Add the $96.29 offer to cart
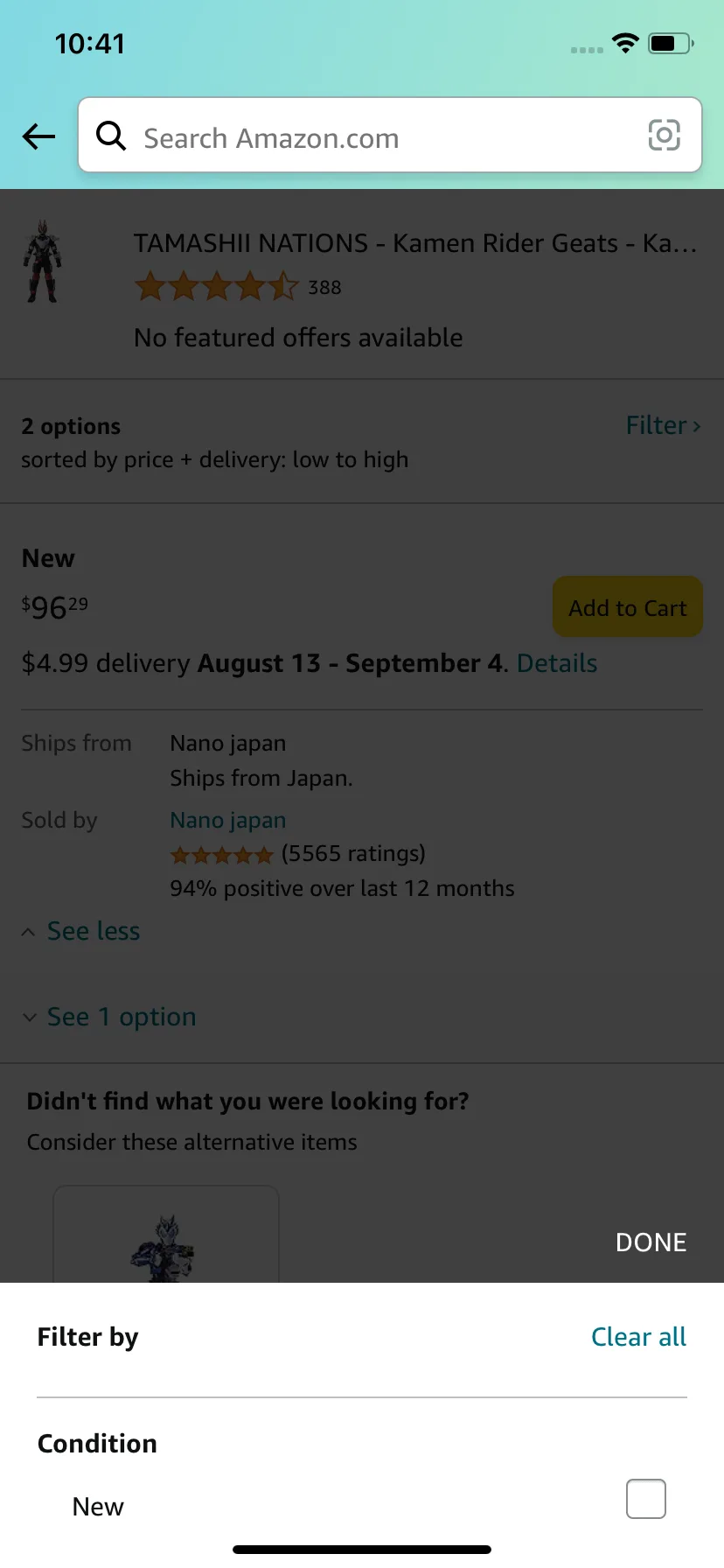 click(627, 608)
